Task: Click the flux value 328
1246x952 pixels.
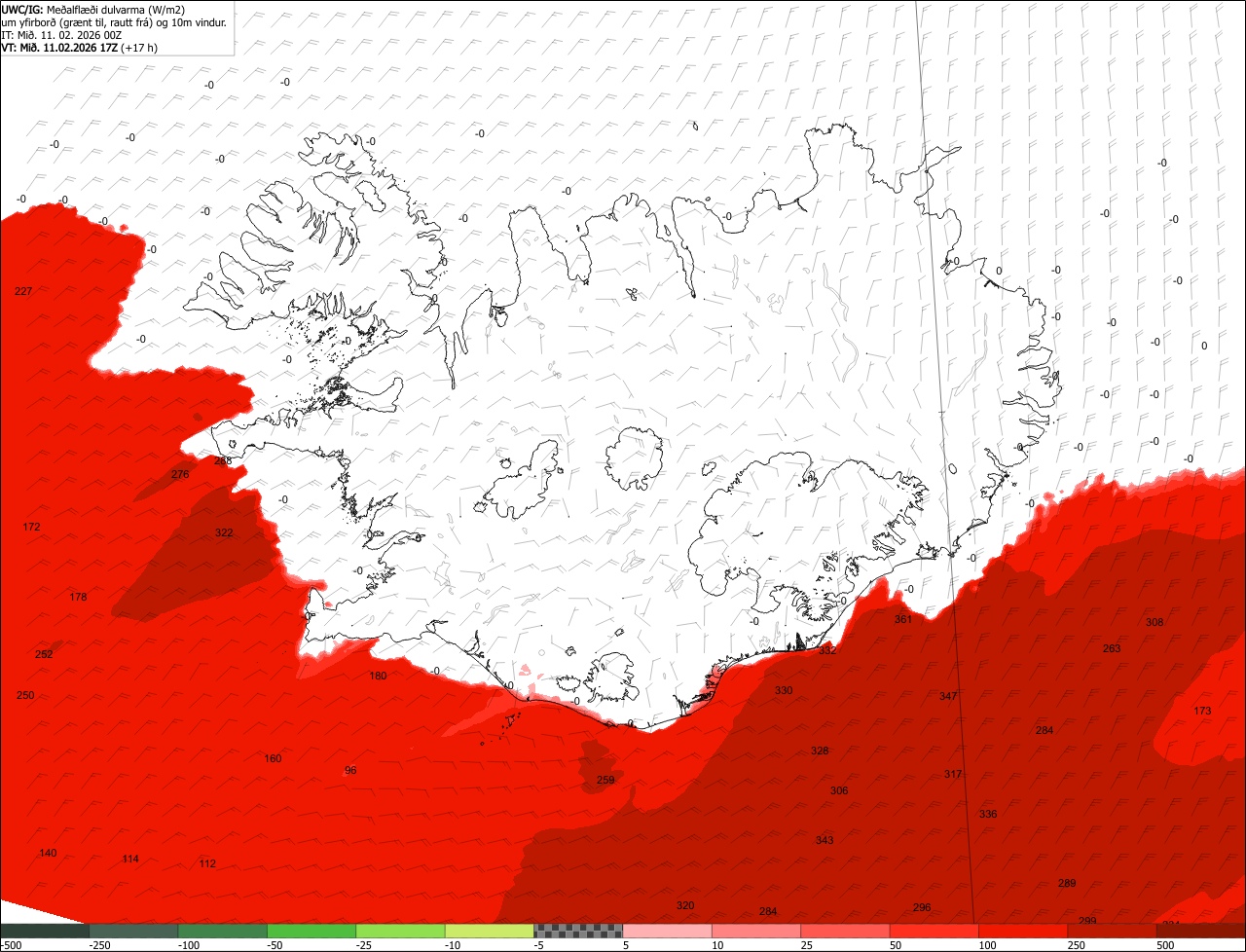Action: tap(820, 751)
